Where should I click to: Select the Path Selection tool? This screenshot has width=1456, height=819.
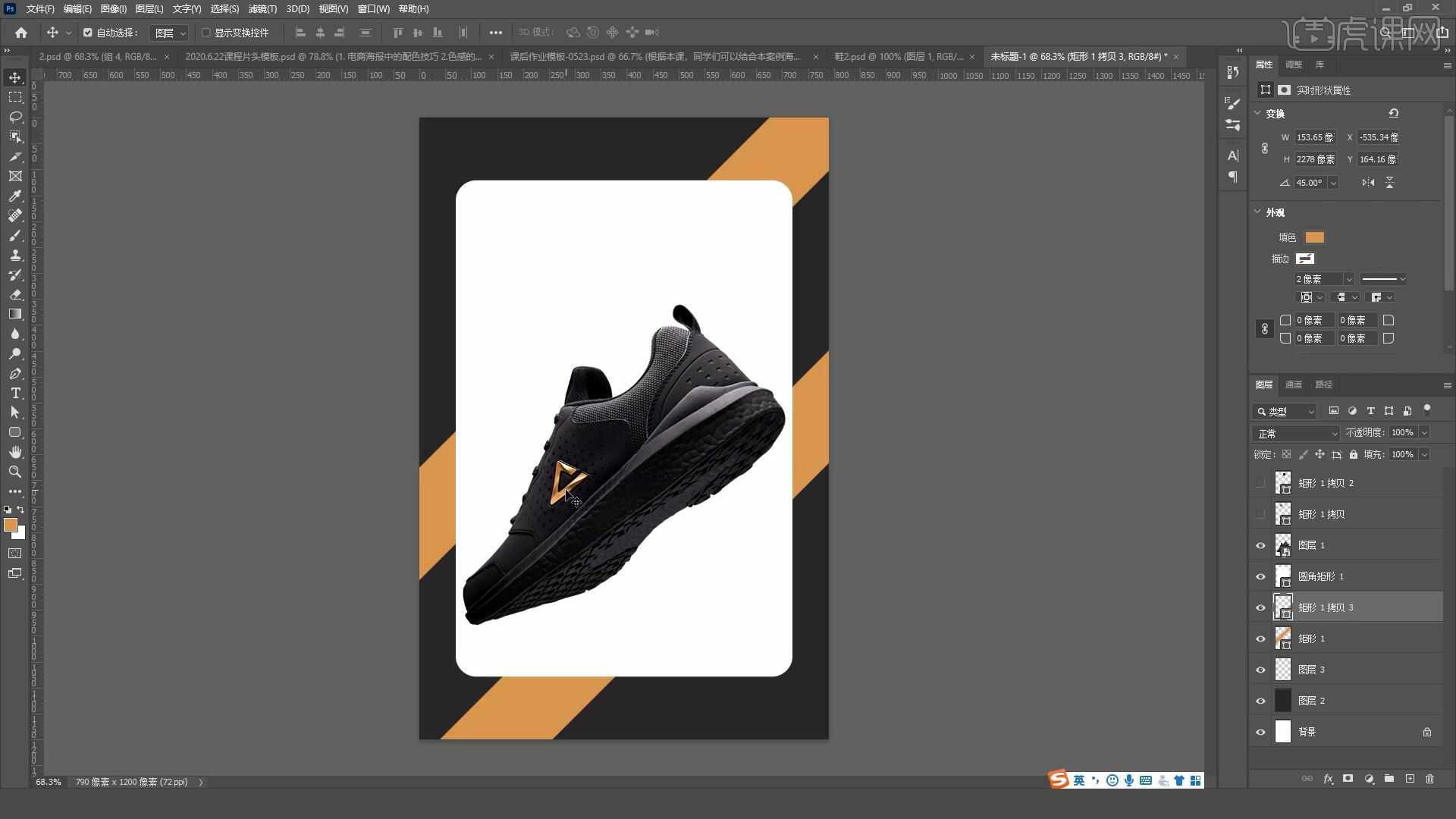[x=15, y=413]
